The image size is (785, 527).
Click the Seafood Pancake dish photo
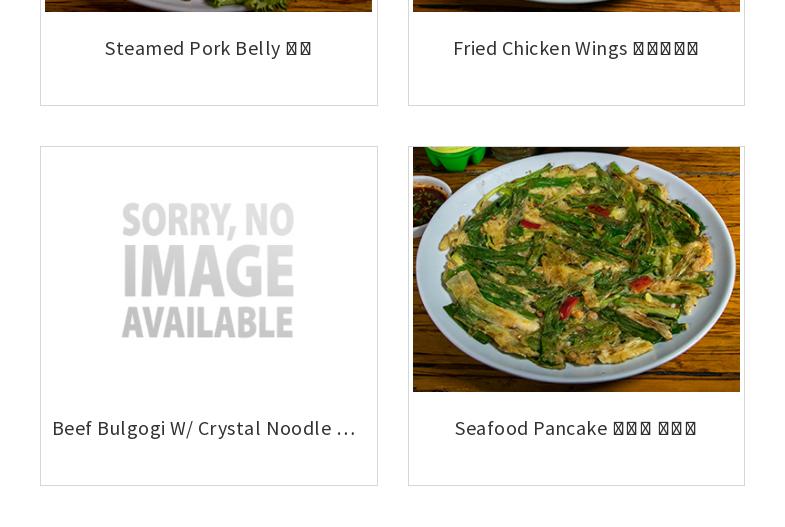point(576,269)
